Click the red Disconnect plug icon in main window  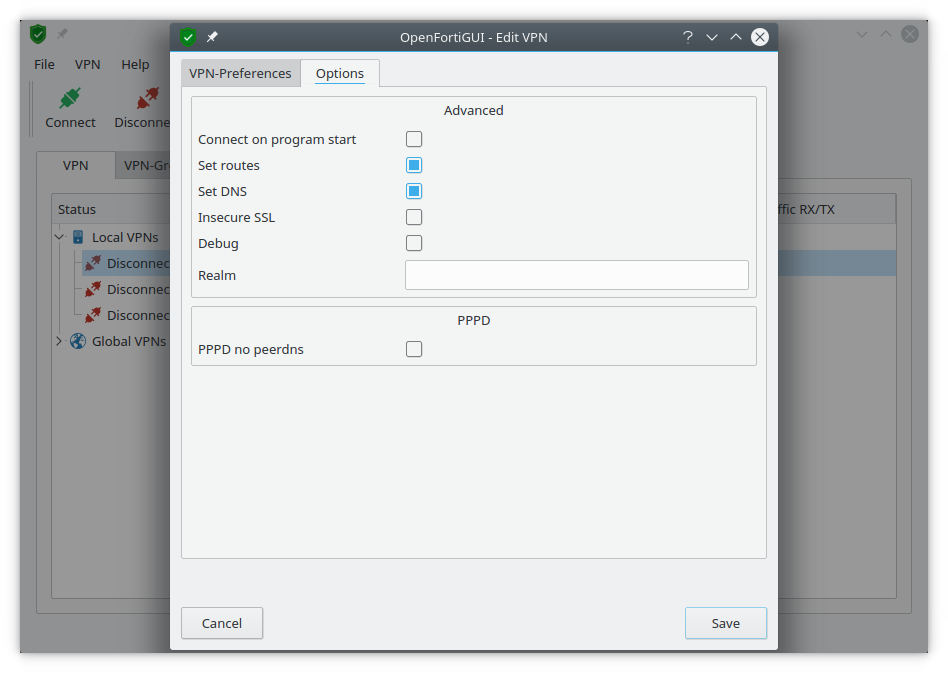[x=148, y=98]
